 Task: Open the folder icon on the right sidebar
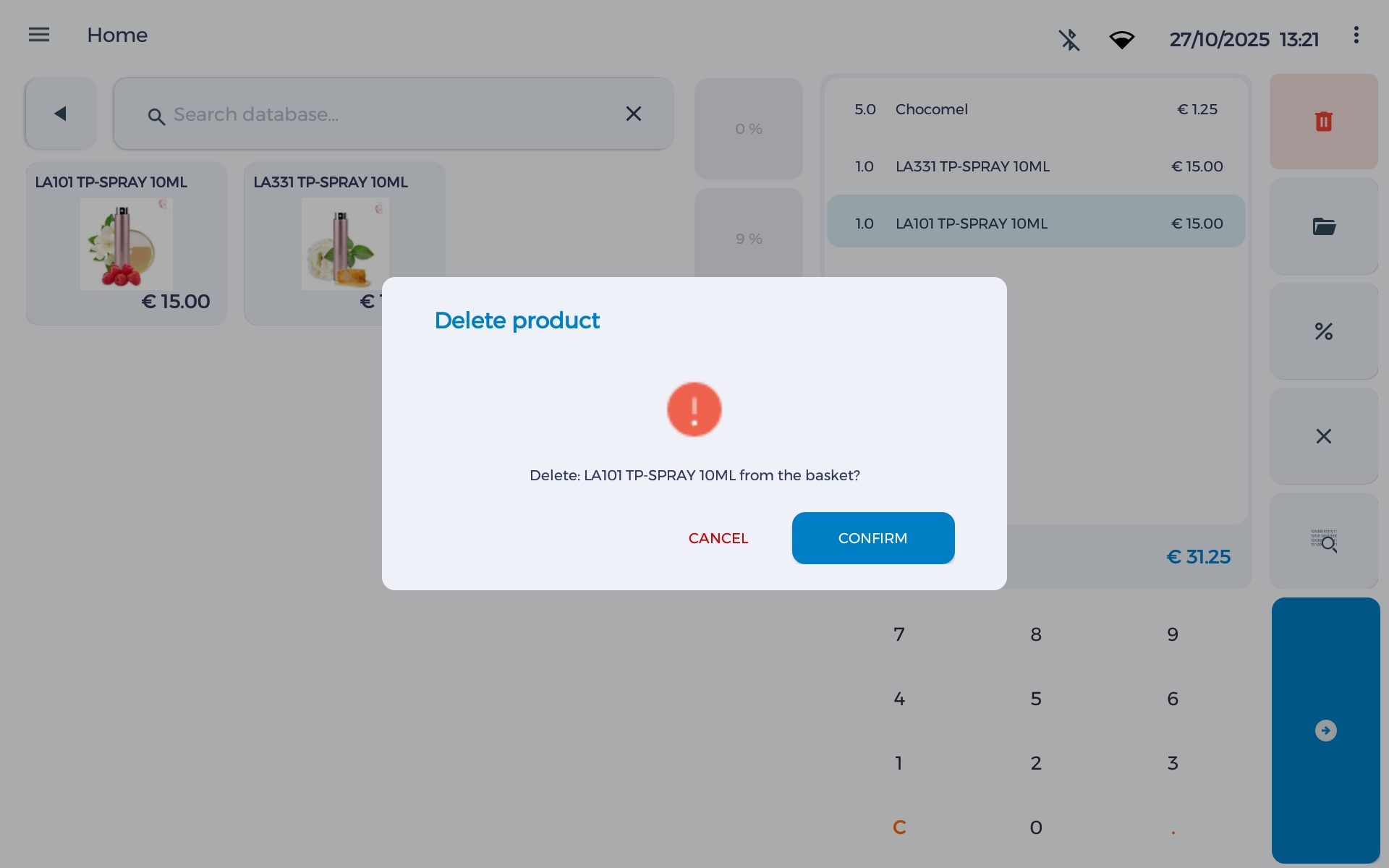[x=1324, y=226]
